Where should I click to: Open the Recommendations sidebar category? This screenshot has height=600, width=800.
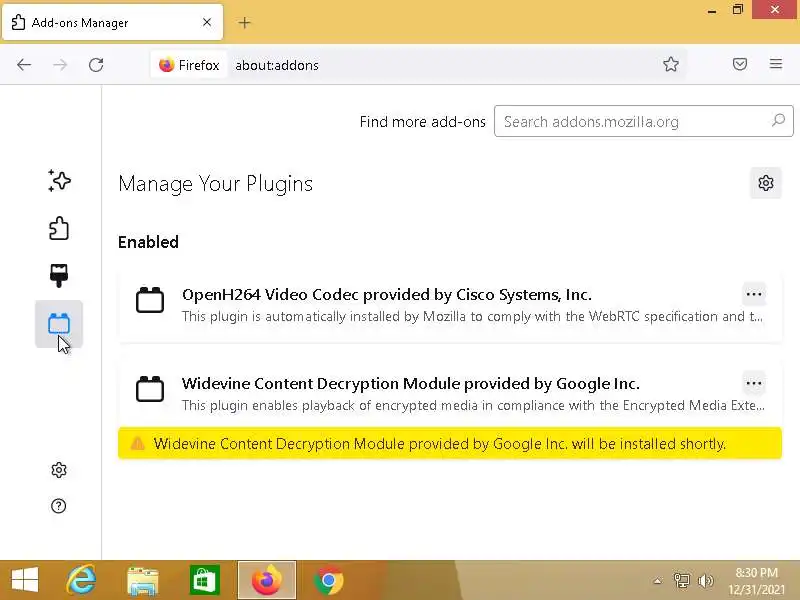tap(59, 181)
